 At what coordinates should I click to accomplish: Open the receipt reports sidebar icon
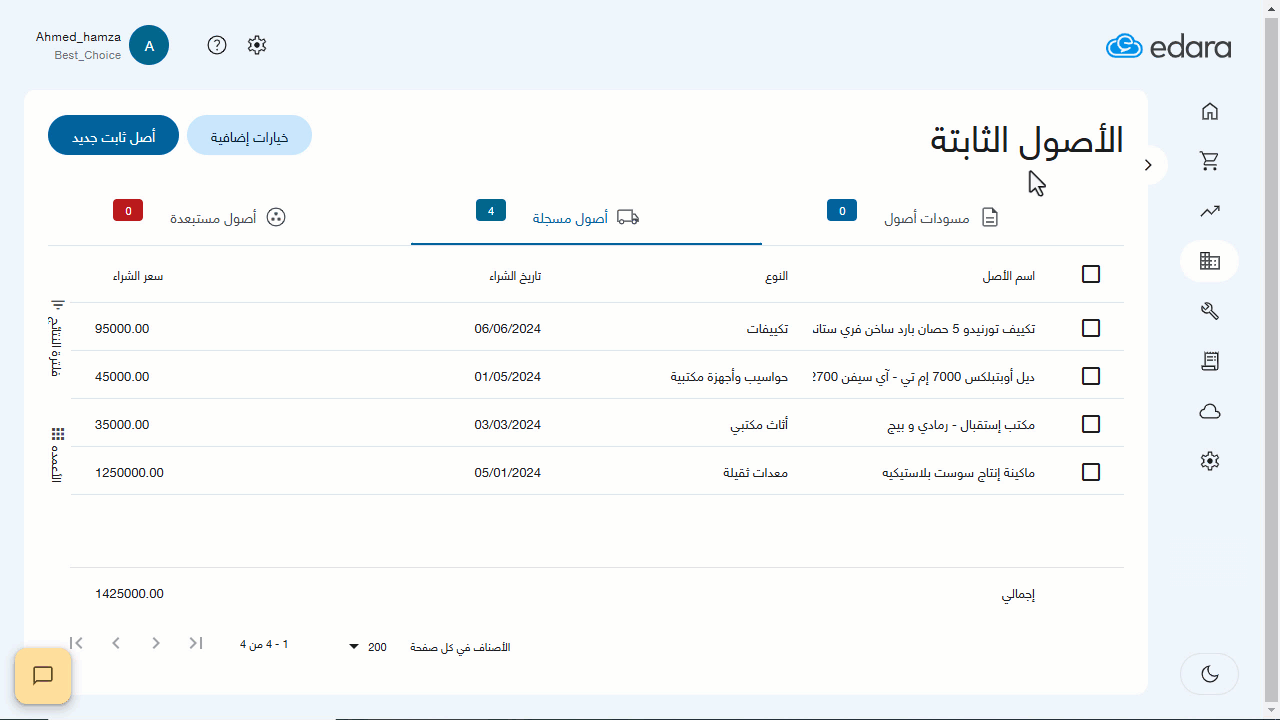point(1209,361)
